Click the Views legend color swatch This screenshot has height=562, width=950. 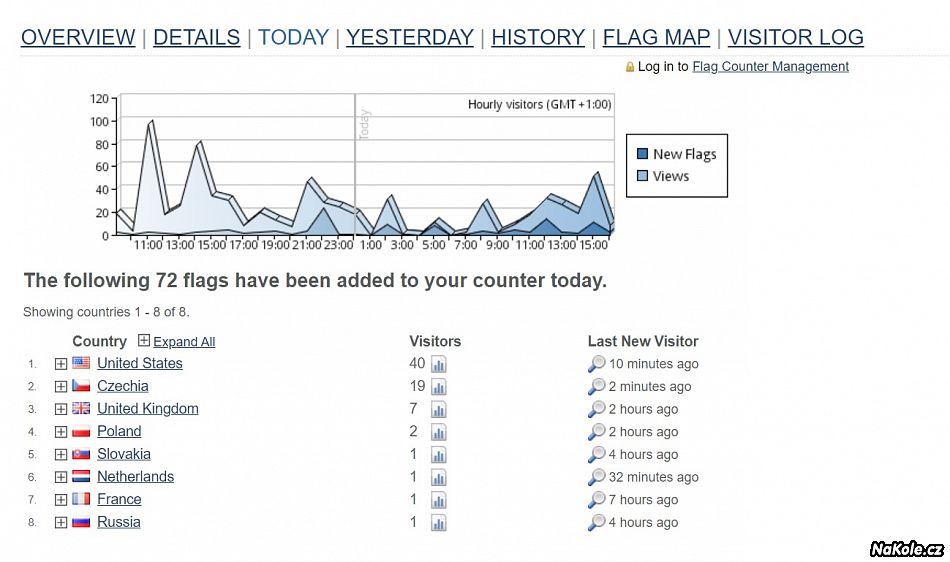643,176
